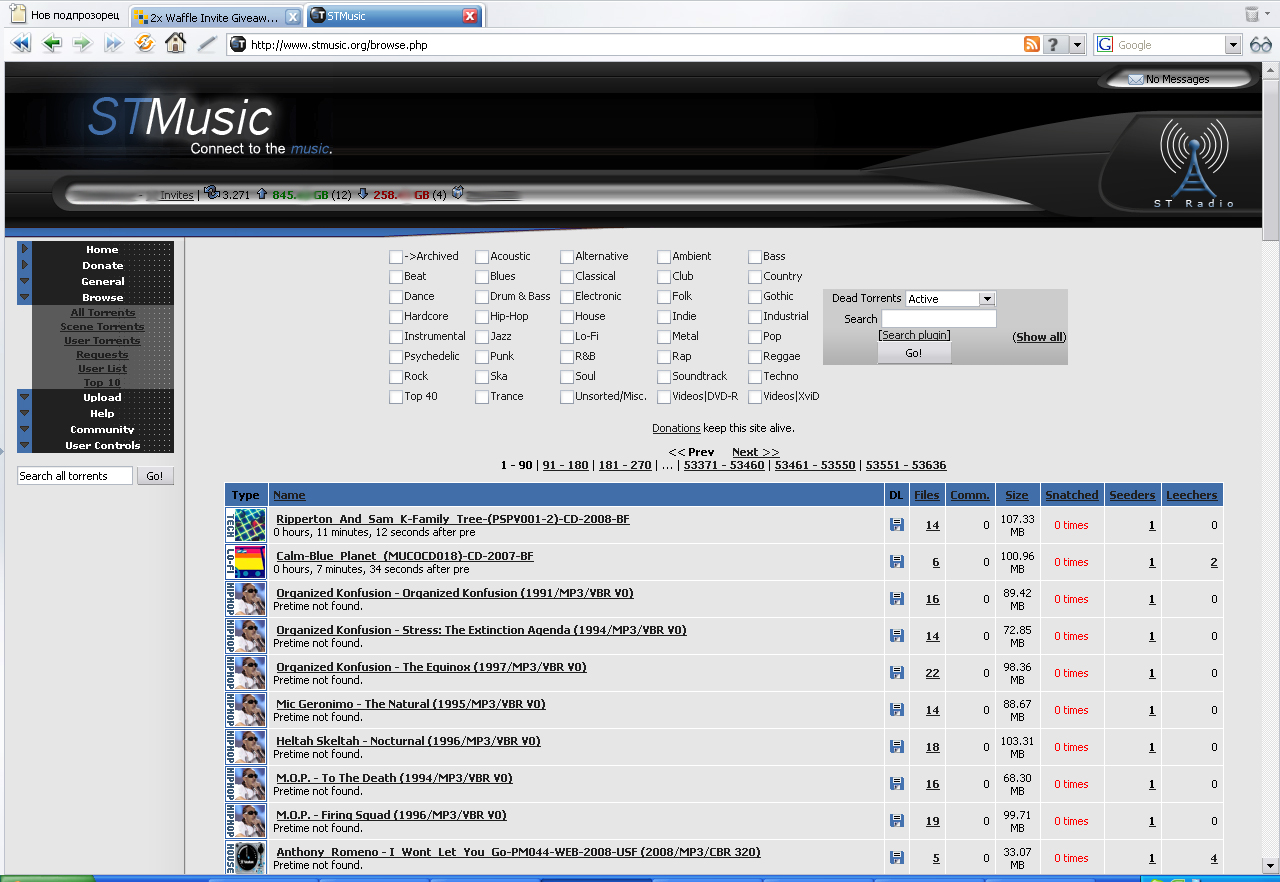
Task: Open All Torrents in Browse menu
Action: tap(103, 313)
